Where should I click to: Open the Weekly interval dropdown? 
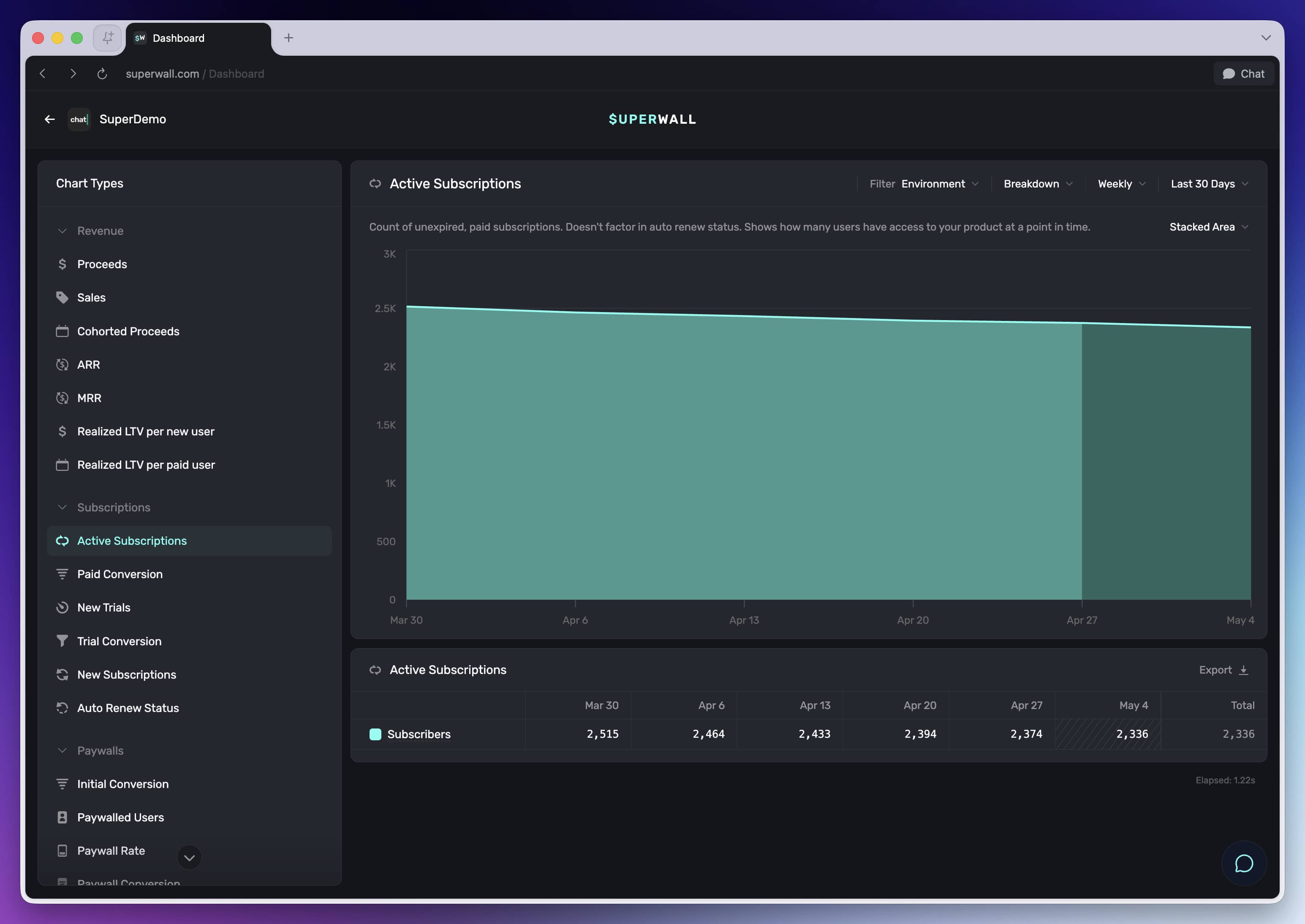[x=1121, y=184]
